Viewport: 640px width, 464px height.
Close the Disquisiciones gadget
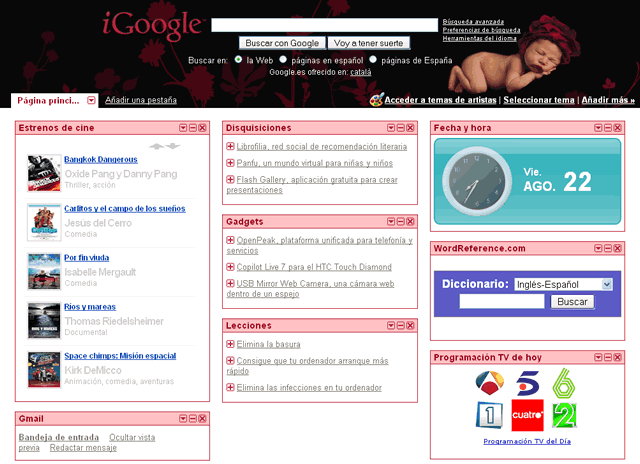(x=411, y=128)
